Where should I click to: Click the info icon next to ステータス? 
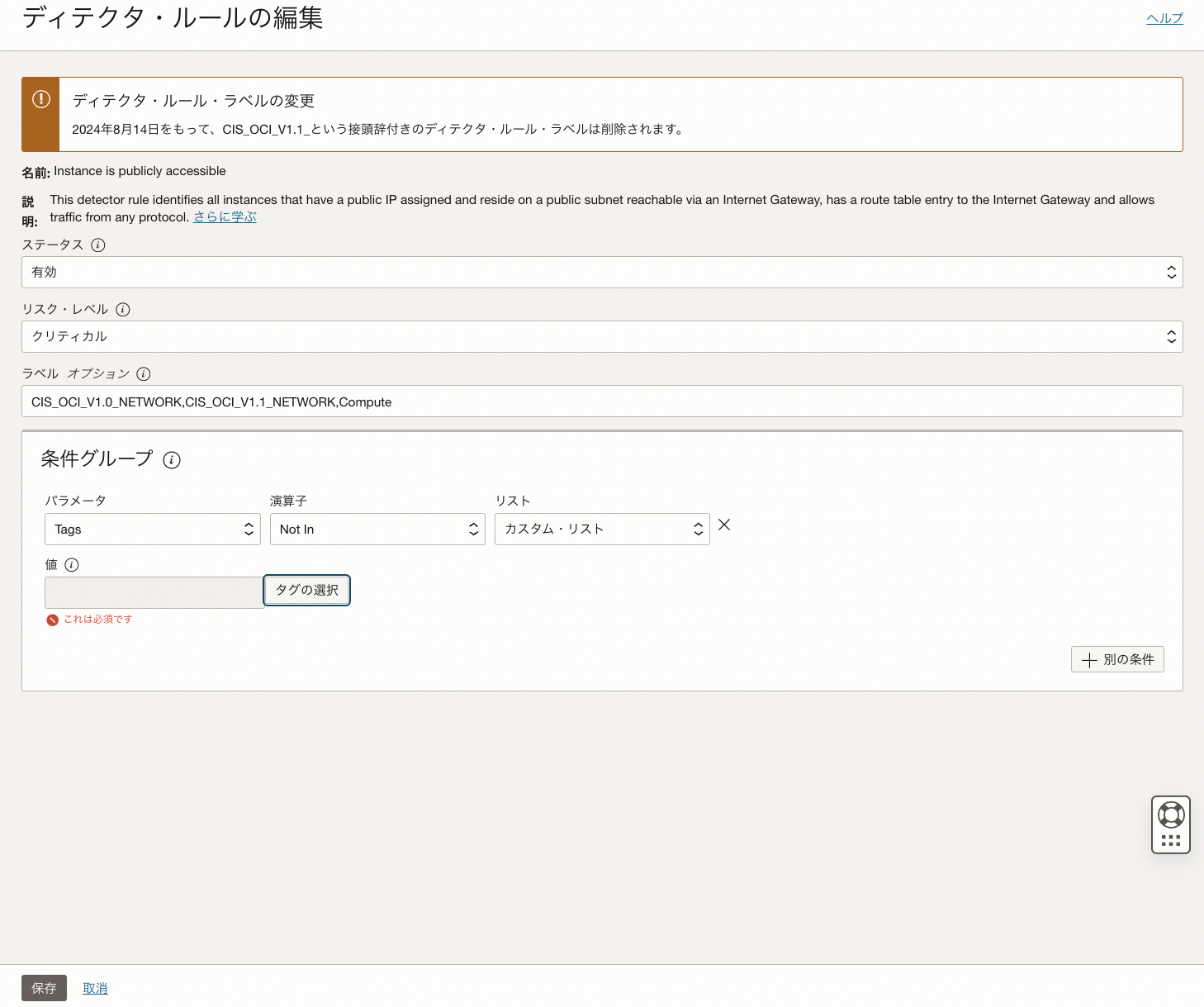click(x=98, y=245)
